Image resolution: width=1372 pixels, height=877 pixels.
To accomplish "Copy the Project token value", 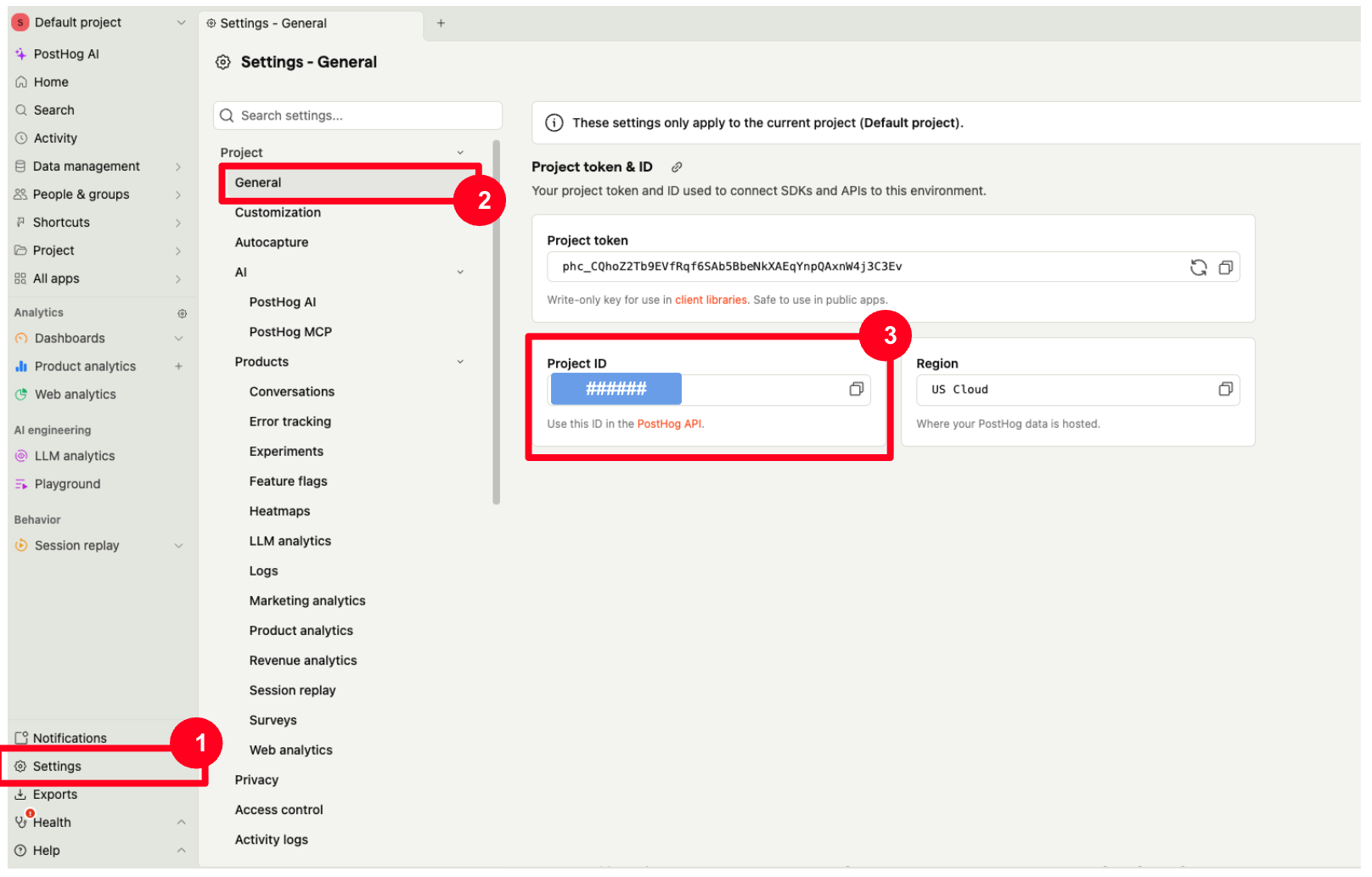I will (1225, 267).
